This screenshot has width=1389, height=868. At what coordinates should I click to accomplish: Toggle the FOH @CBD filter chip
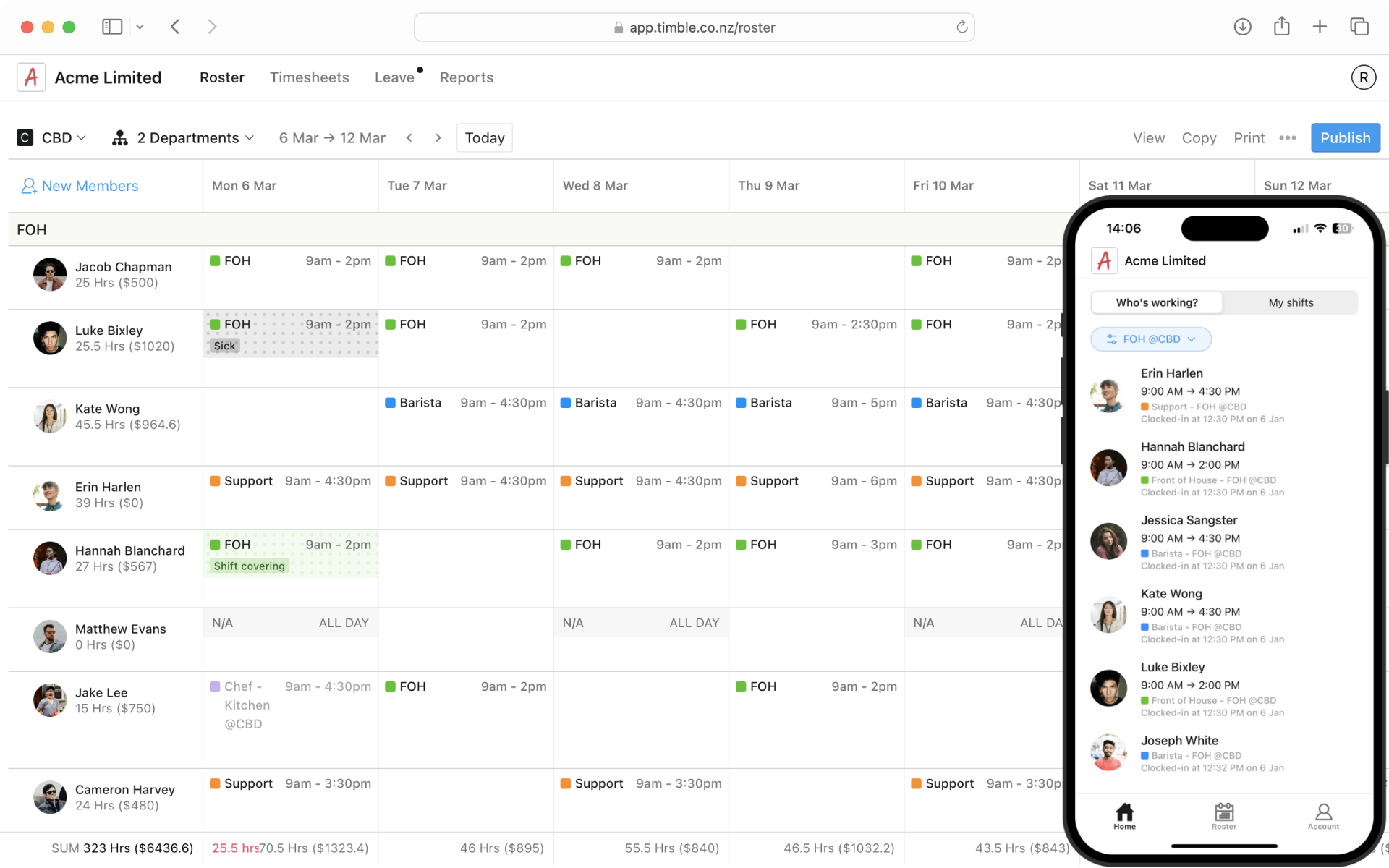pyautogui.click(x=1151, y=339)
